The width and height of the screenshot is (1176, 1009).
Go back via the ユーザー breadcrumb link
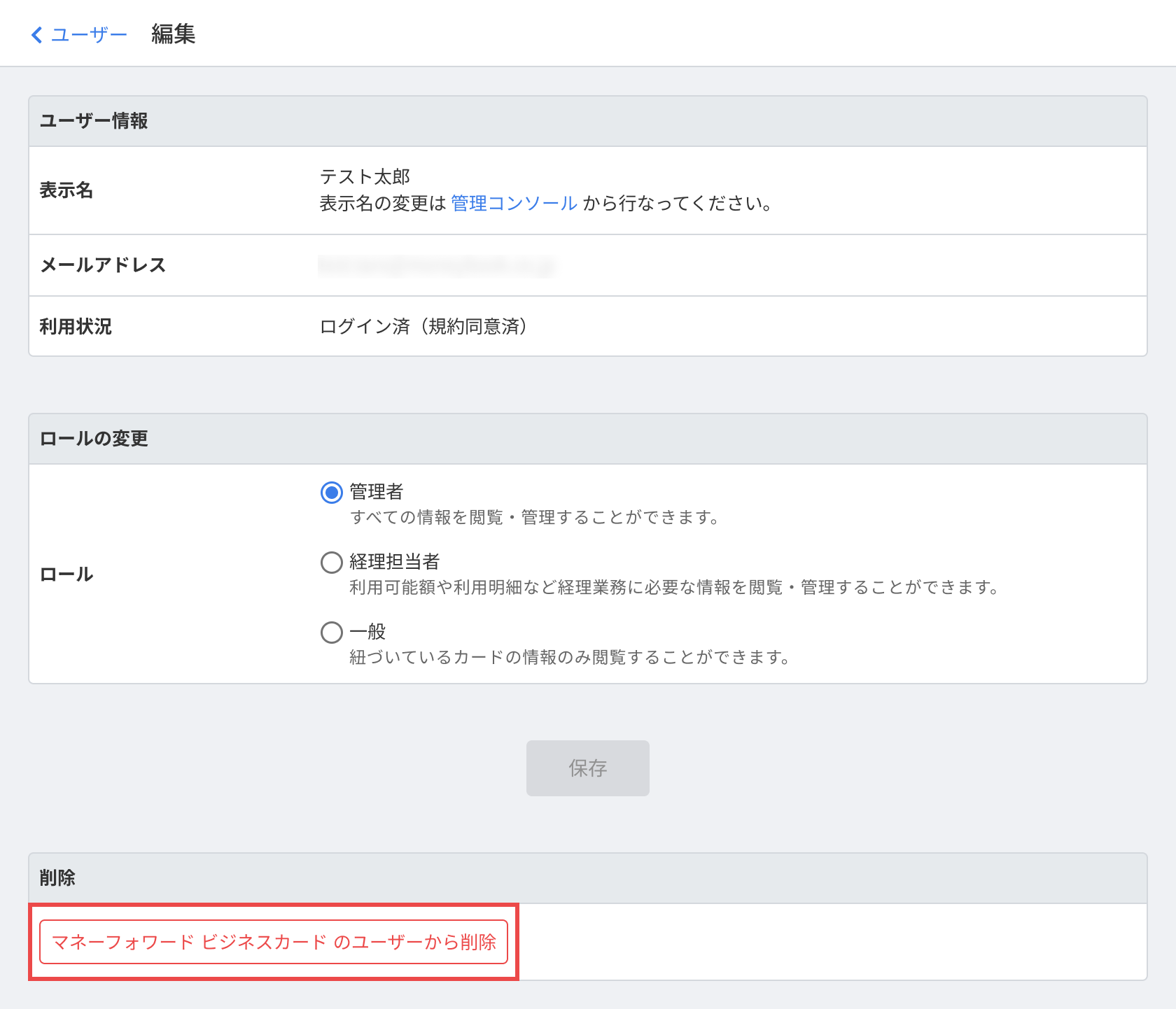tap(89, 34)
